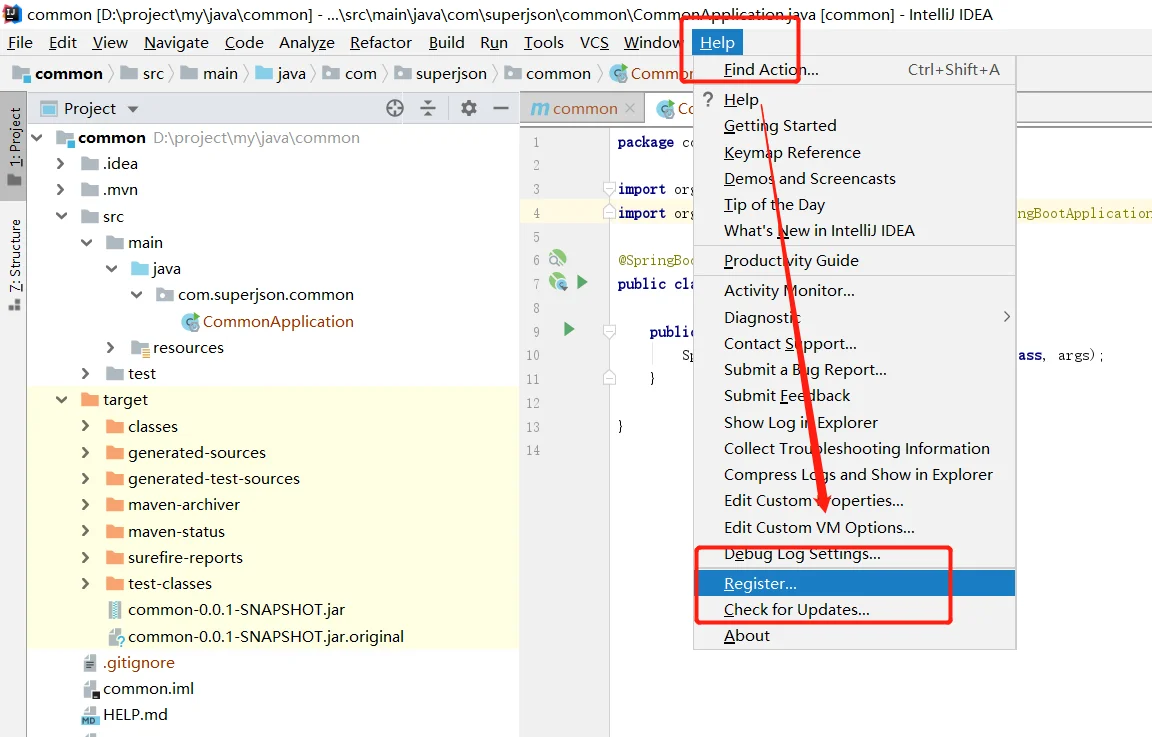Image resolution: width=1152 pixels, height=737 pixels.
Task: Open the Build menu
Action: pos(447,43)
